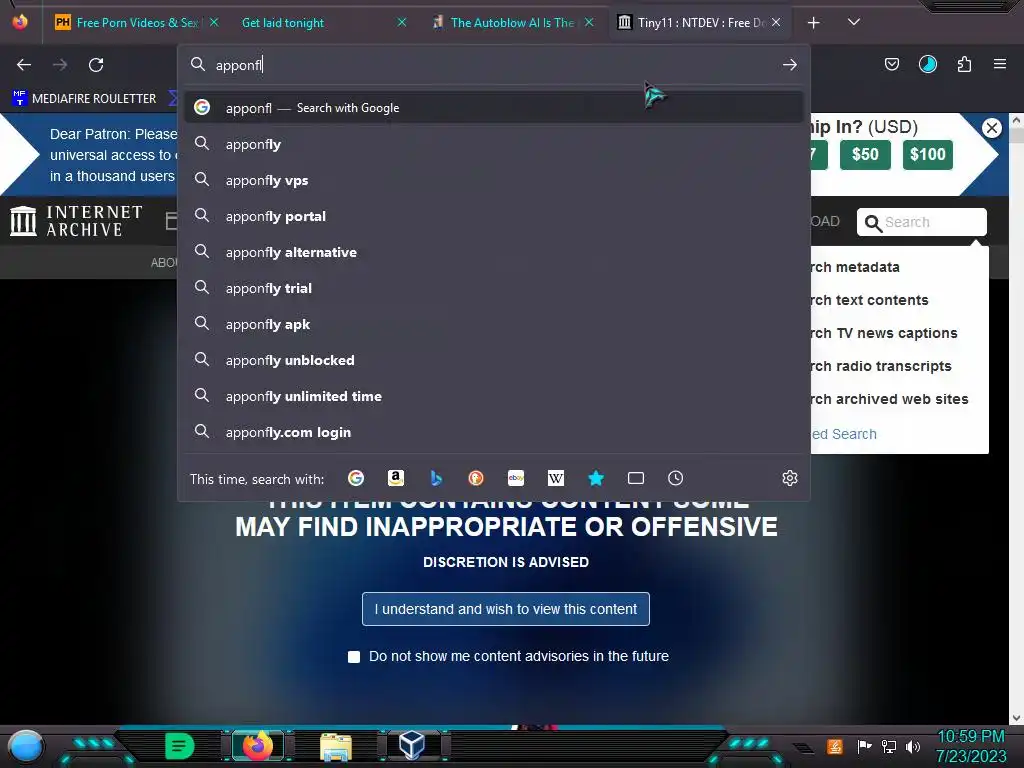Select 'apponfly apk' suggestion
1024x768 pixels.
[x=494, y=324]
